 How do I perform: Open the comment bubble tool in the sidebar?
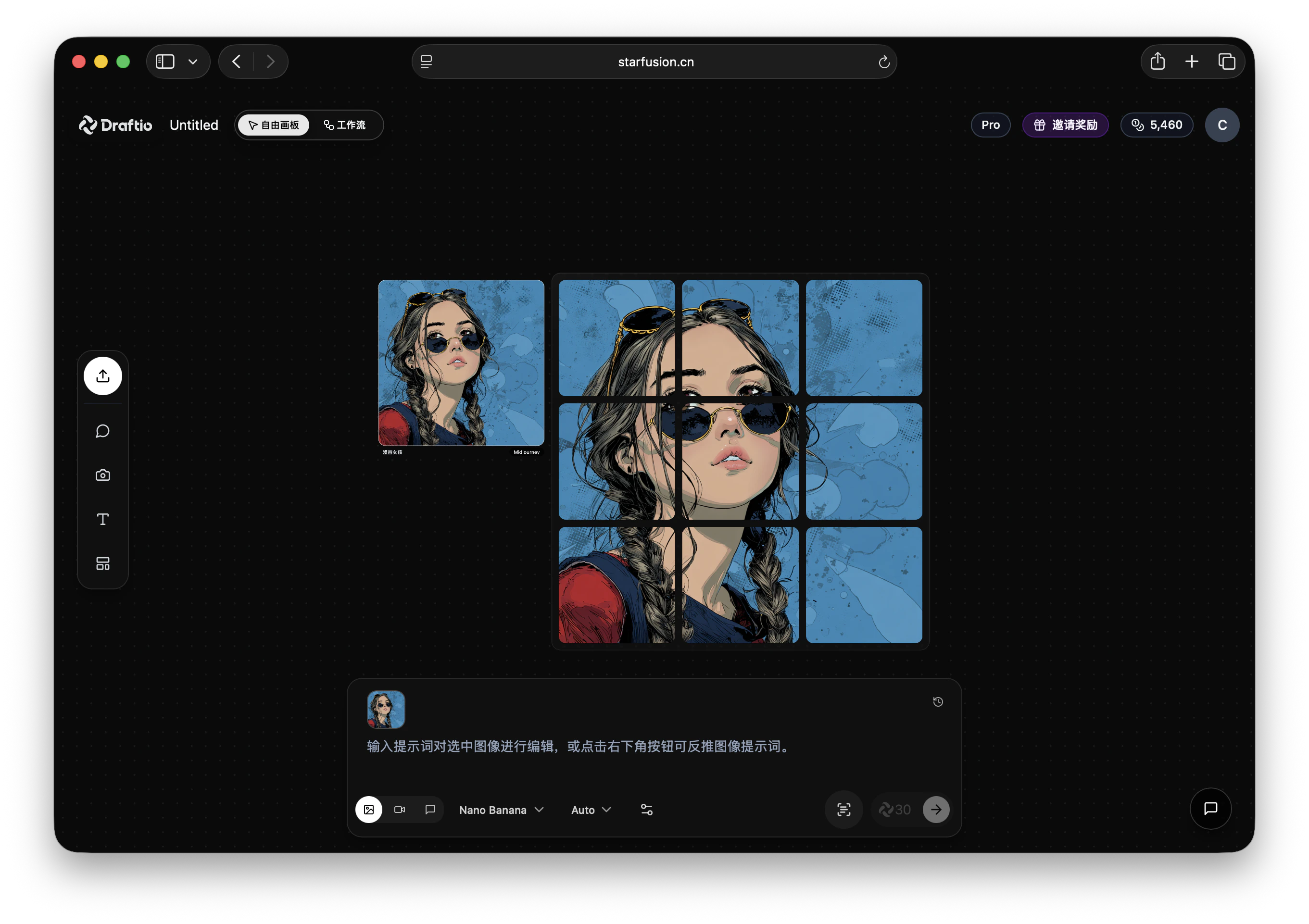pos(102,431)
